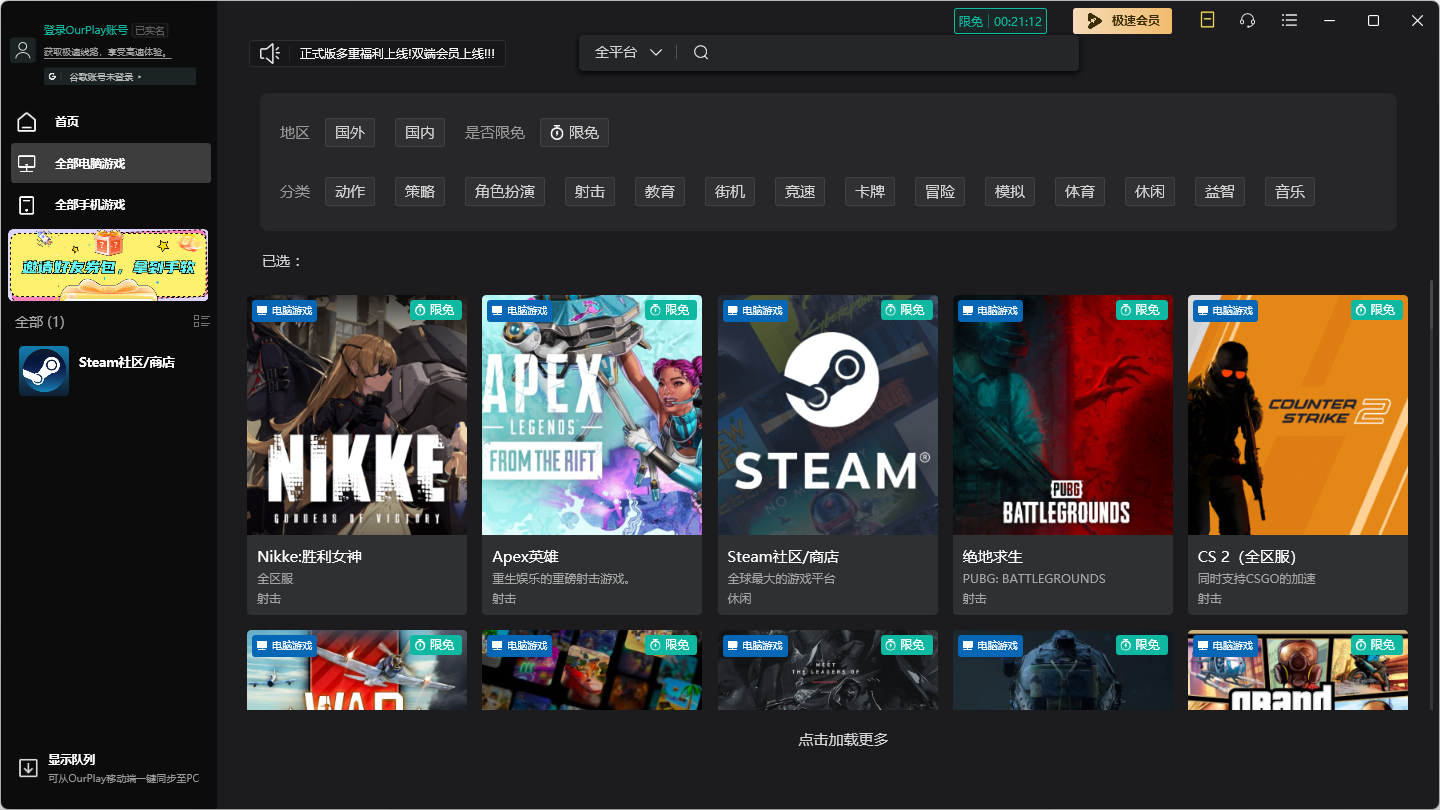Expand the 谷歌账号未登录 Google account dropdown
1440x810 pixels.
tap(120, 76)
